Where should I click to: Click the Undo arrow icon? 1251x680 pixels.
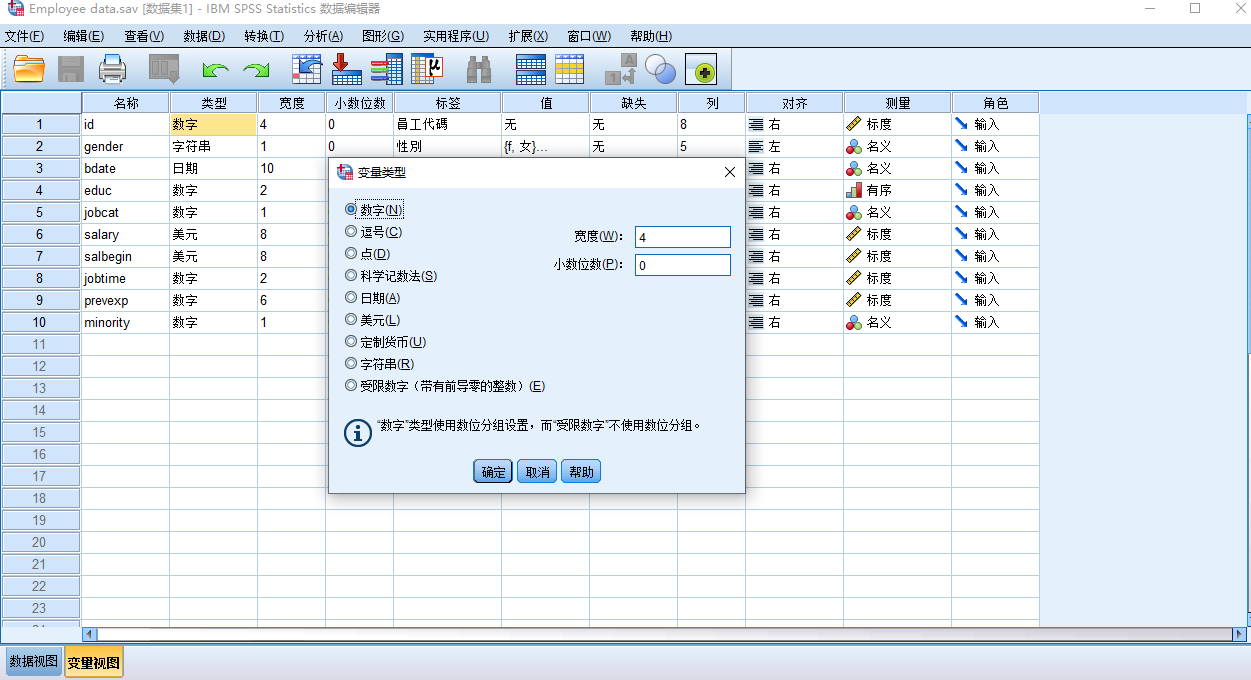pyautogui.click(x=211, y=69)
